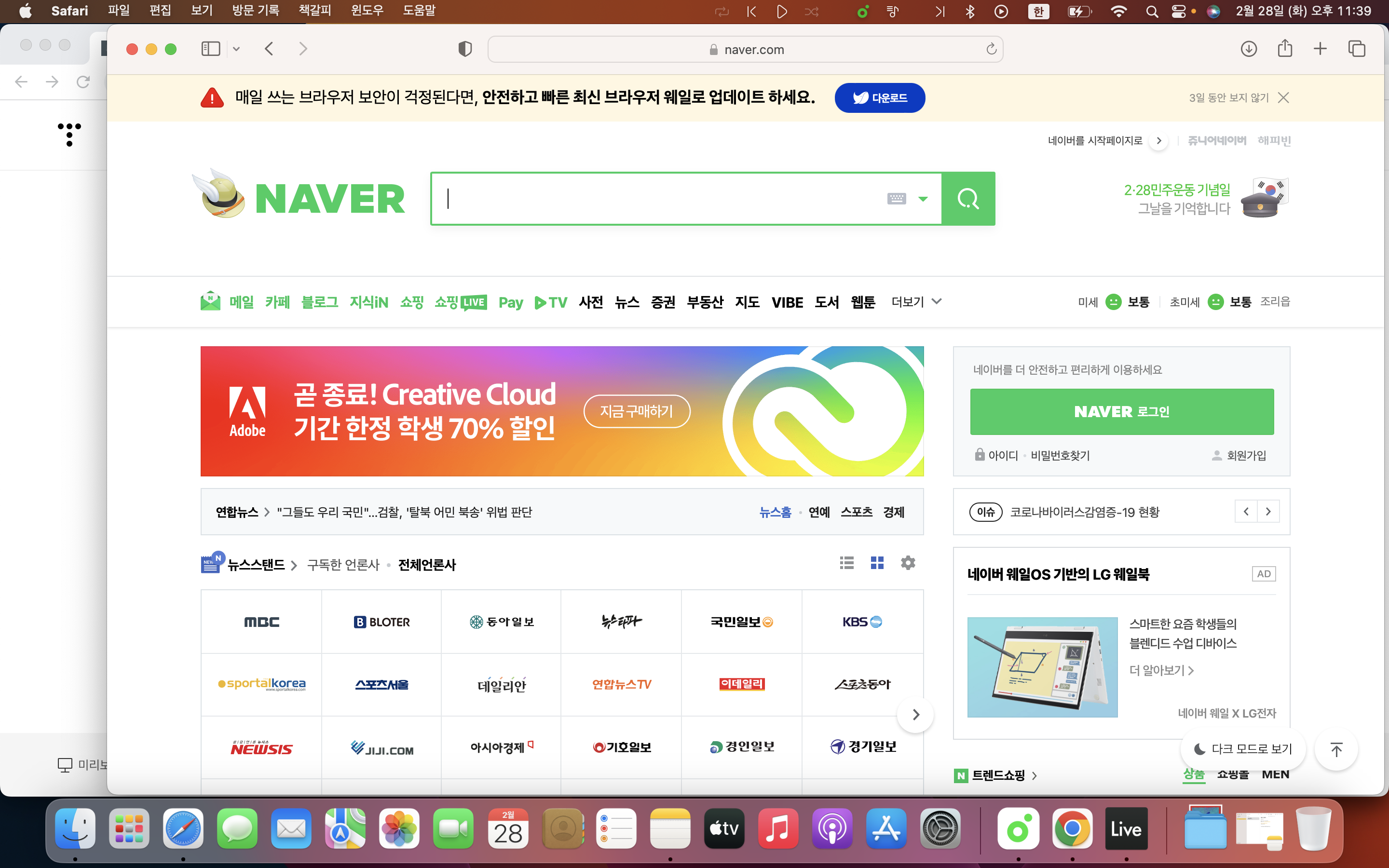Viewport: 1389px width, 868px height.
Task: Select the 전체언론사 tab in newsstand
Action: coord(426,565)
